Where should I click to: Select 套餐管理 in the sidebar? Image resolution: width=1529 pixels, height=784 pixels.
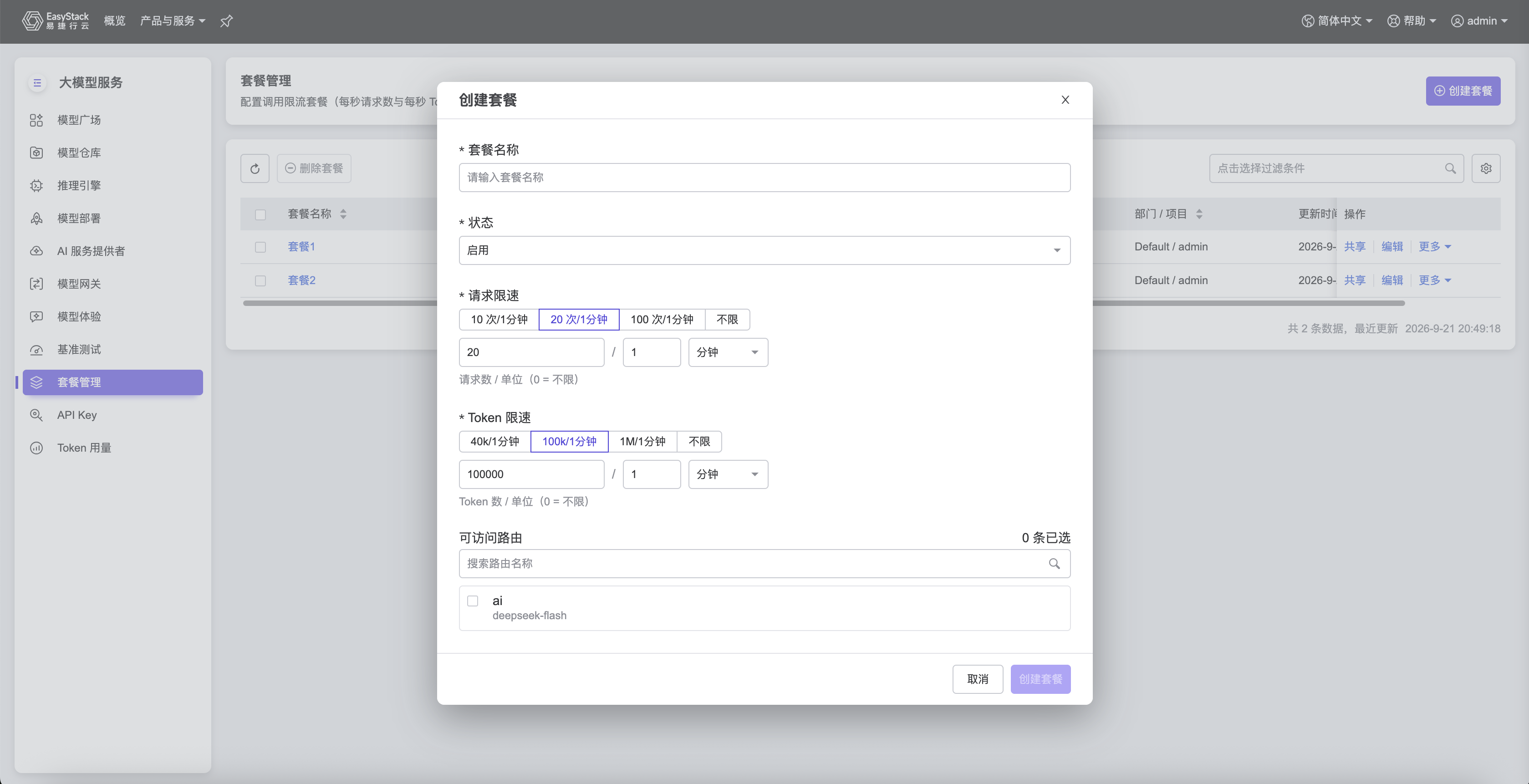(113, 382)
